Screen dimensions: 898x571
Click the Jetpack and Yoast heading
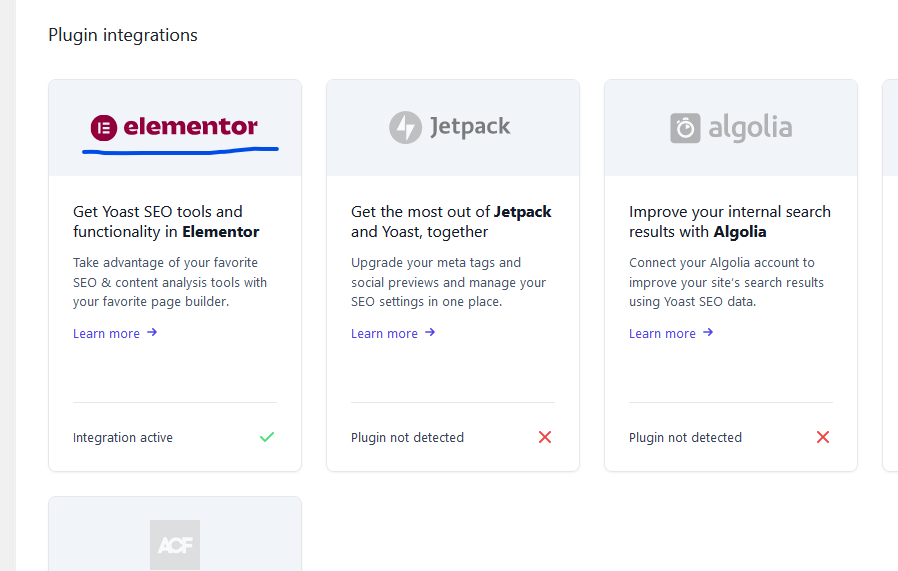tap(451, 222)
